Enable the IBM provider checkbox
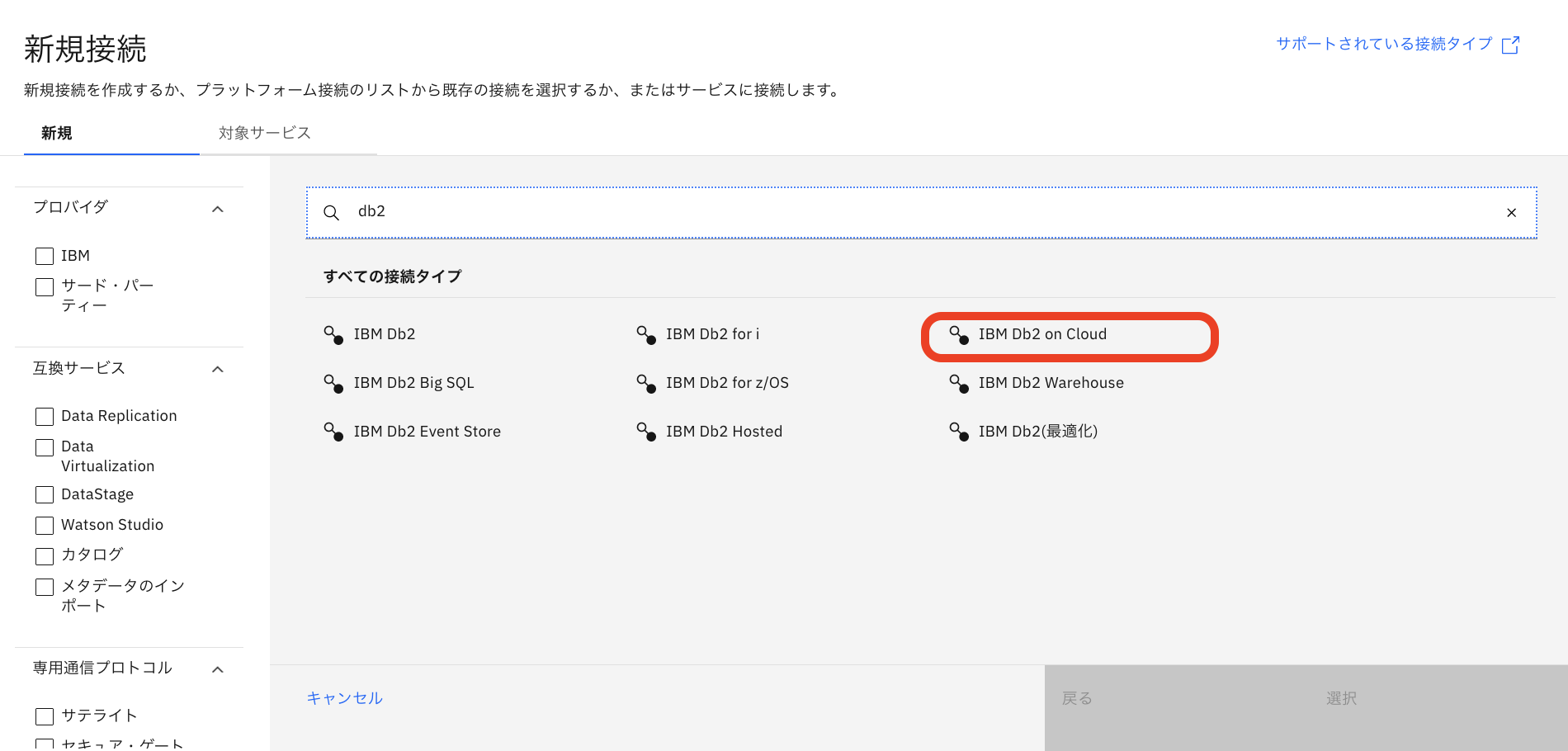Image resolution: width=1568 pixels, height=751 pixels. point(45,256)
